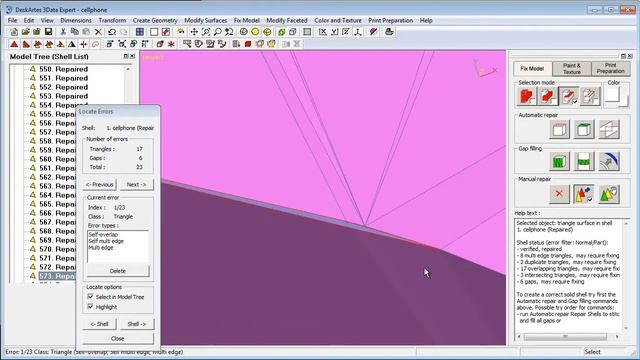Image resolution: width=640 pixels, height=360 pixels.
Task: Click the Help text horizontal scrollbar
Action: (565, 337)
